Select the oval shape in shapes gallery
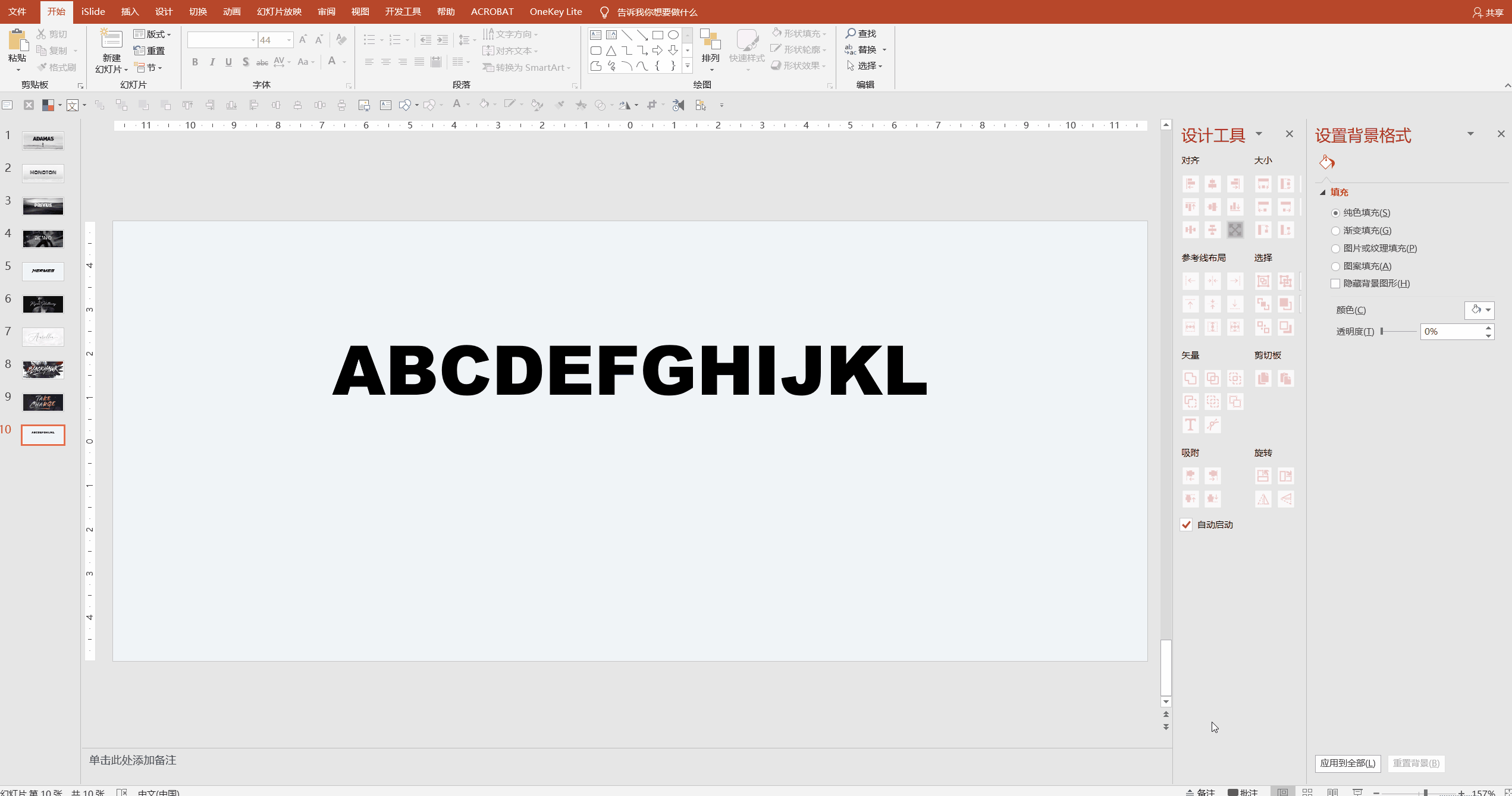The height and width of the screenshot is (796, 1512). pyautogui.click(x=673, y=35)
